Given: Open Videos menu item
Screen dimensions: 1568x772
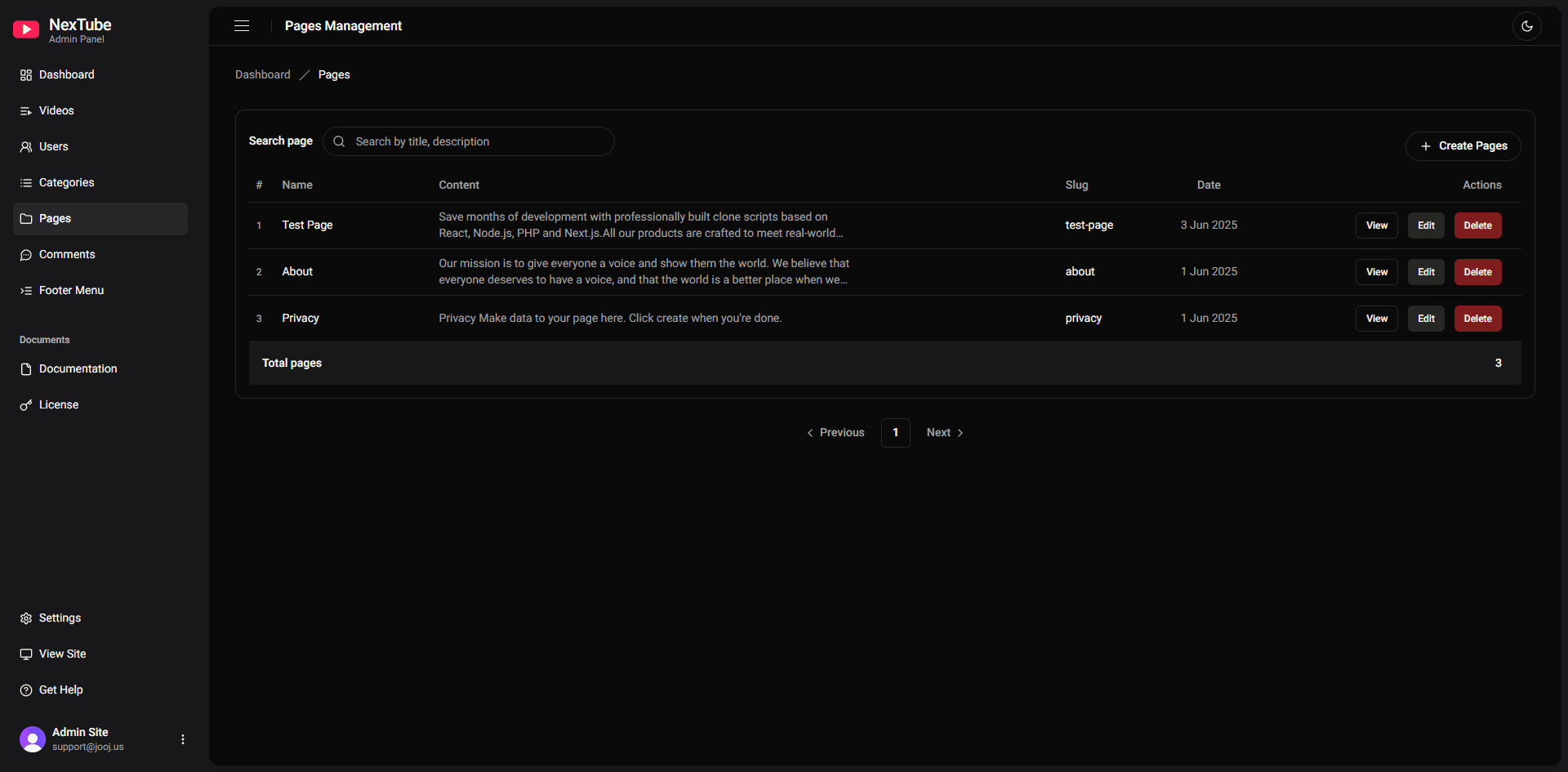Looking at the screenshot, I should [x=100, y=111].
